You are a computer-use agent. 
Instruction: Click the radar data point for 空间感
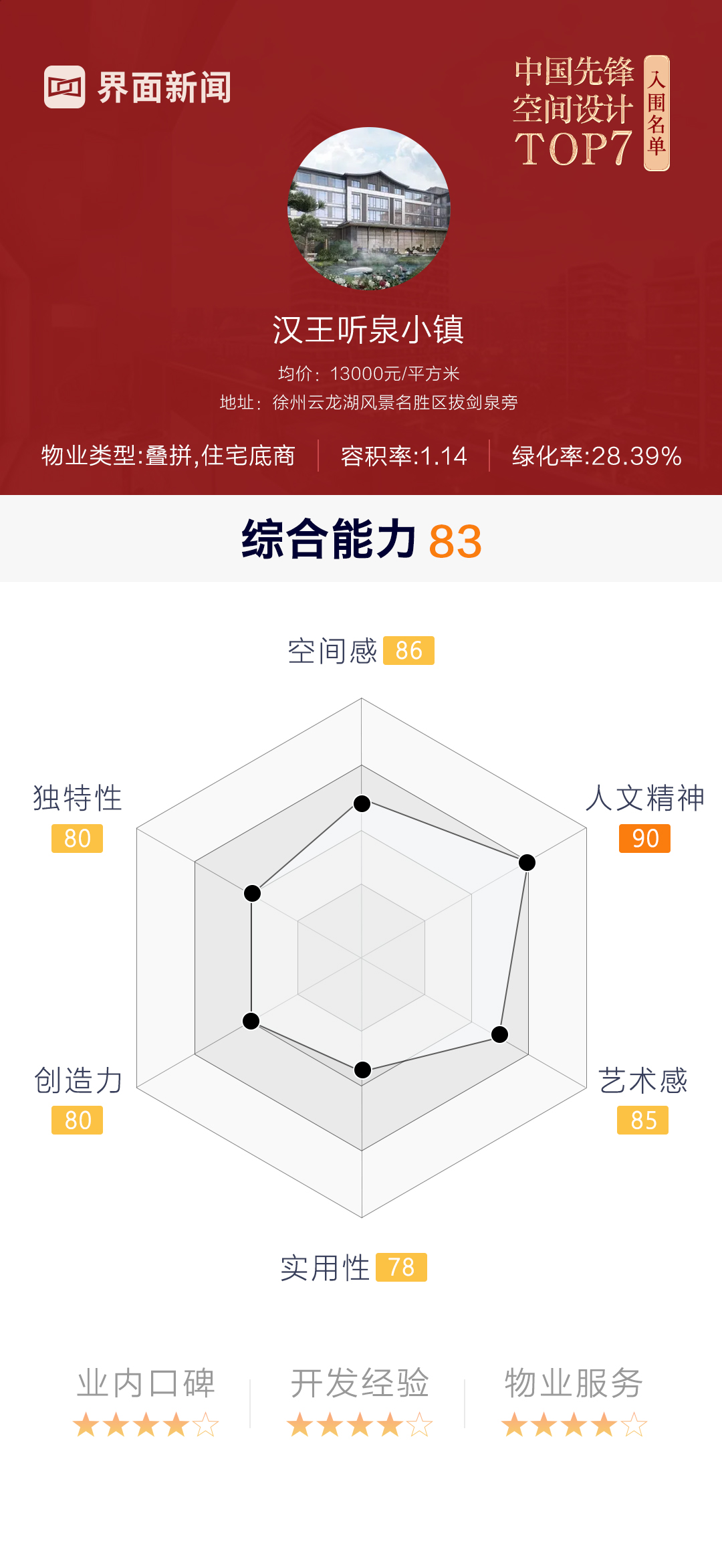[362, 803]
